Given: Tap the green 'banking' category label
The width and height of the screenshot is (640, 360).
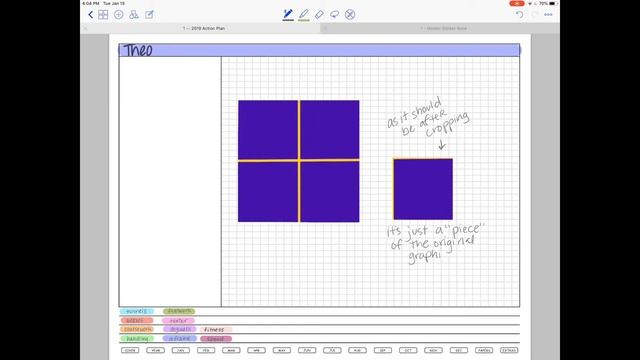Looking at the screenshot, I should pyautogui.click(x=137, y=339).
